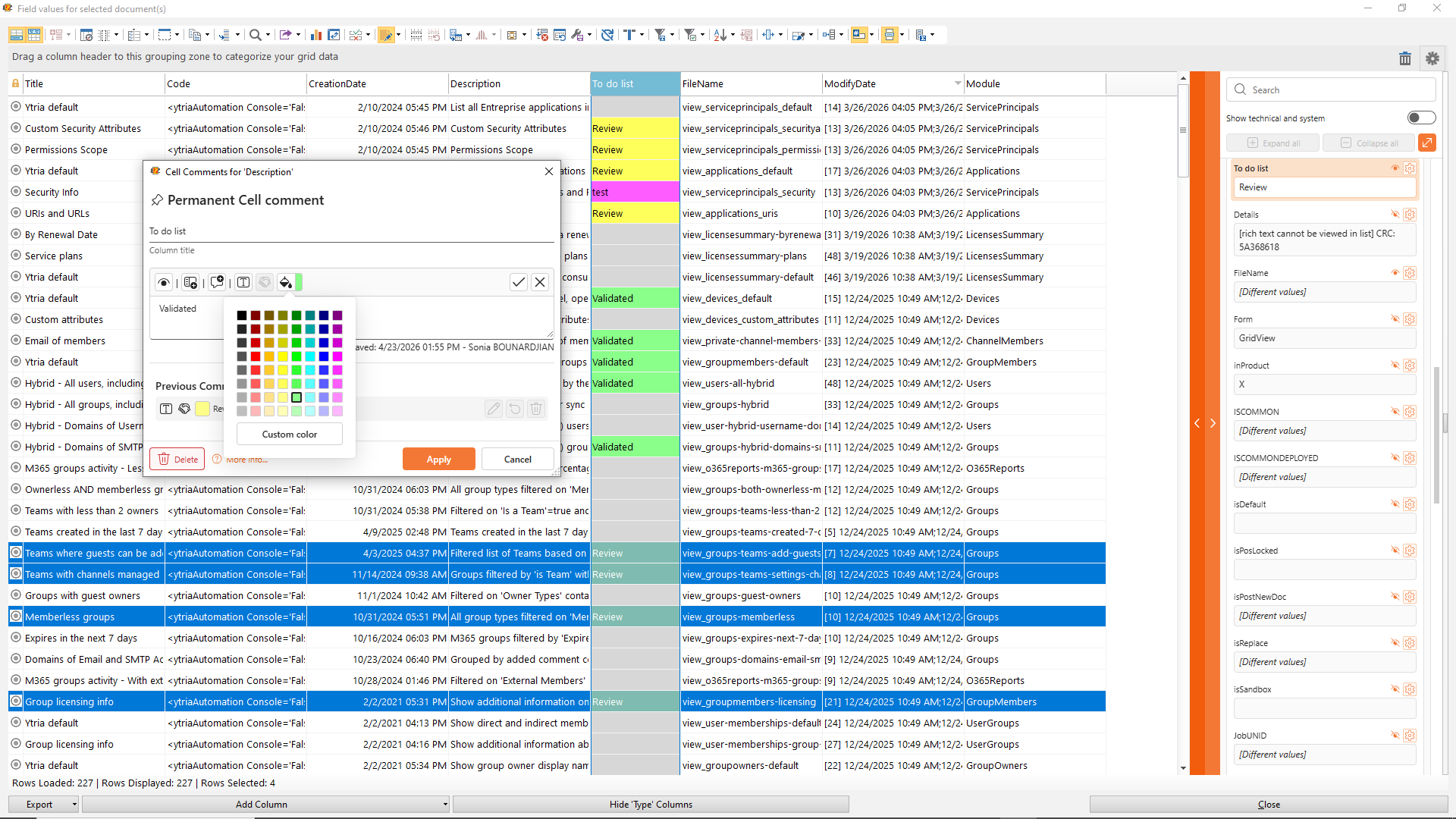Open the Add Column dropdown arrow

pos(445,805)
